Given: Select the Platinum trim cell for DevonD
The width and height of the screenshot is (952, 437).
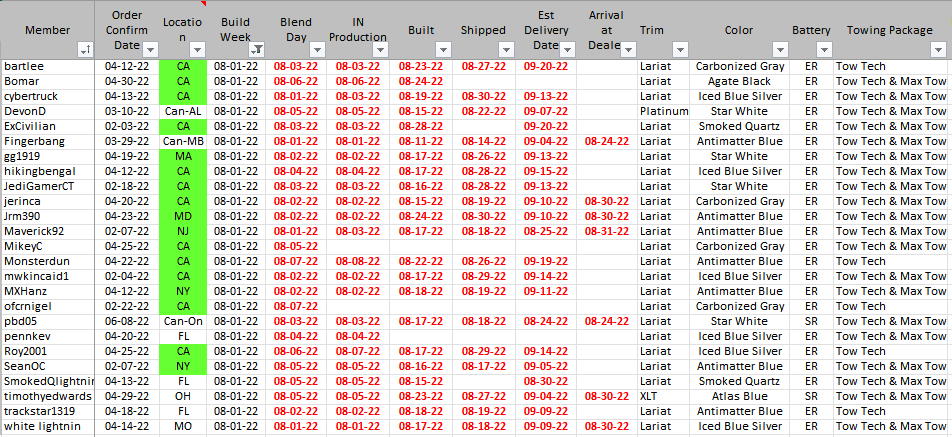Looking at the screenshot, I should coord(664,111).
